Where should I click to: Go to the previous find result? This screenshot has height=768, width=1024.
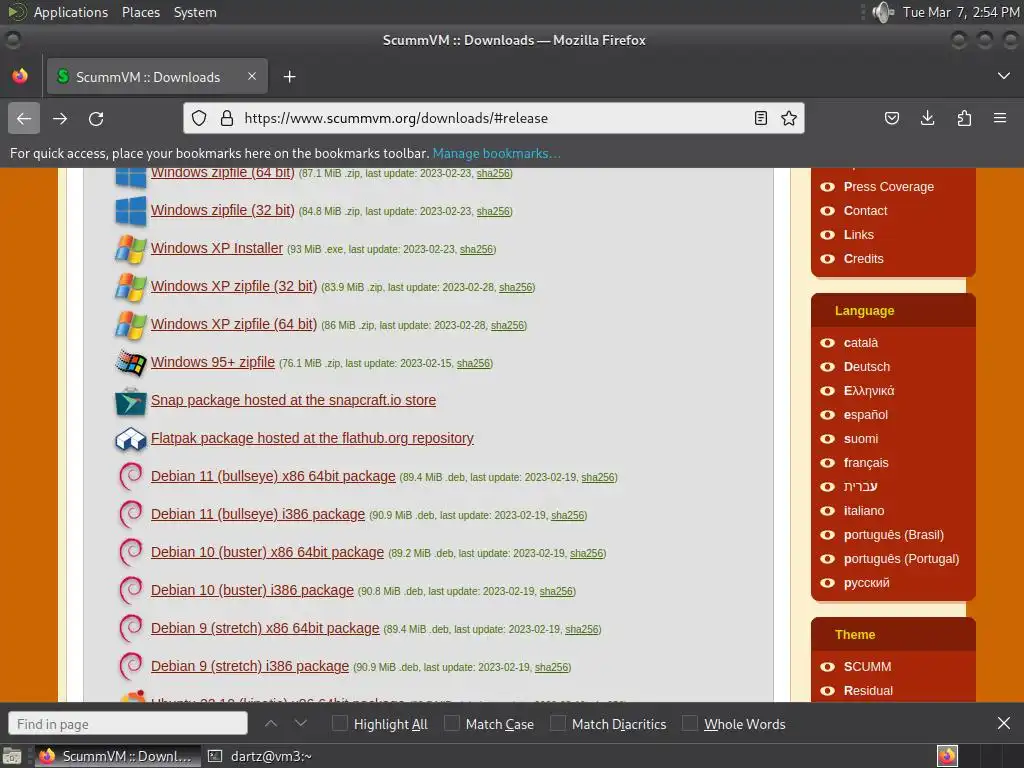271,724
